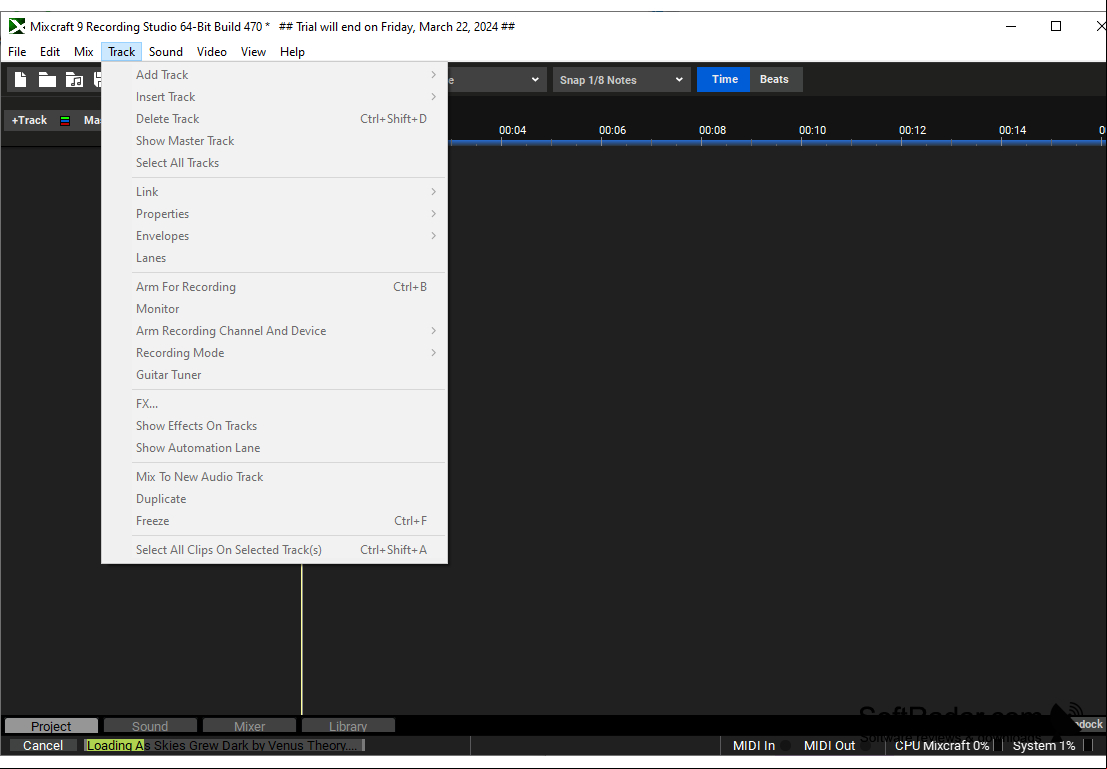
Task: Switch timeline to Beats mode
Action: click(x=774, y=80)
